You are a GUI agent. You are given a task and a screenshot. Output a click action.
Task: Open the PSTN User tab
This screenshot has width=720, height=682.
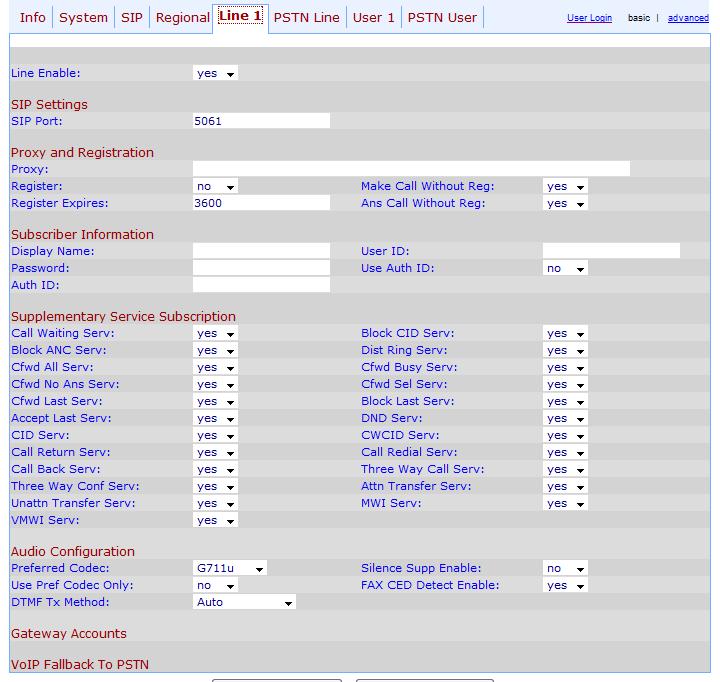click(442, 17)
